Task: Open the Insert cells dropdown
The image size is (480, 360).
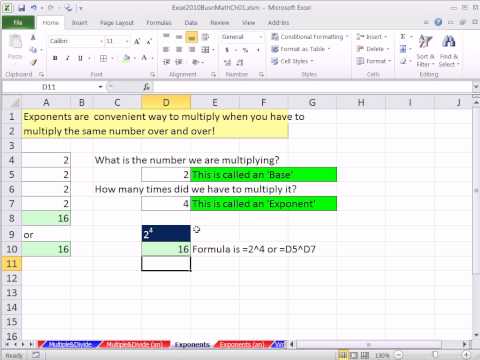Action: (372, 37)
